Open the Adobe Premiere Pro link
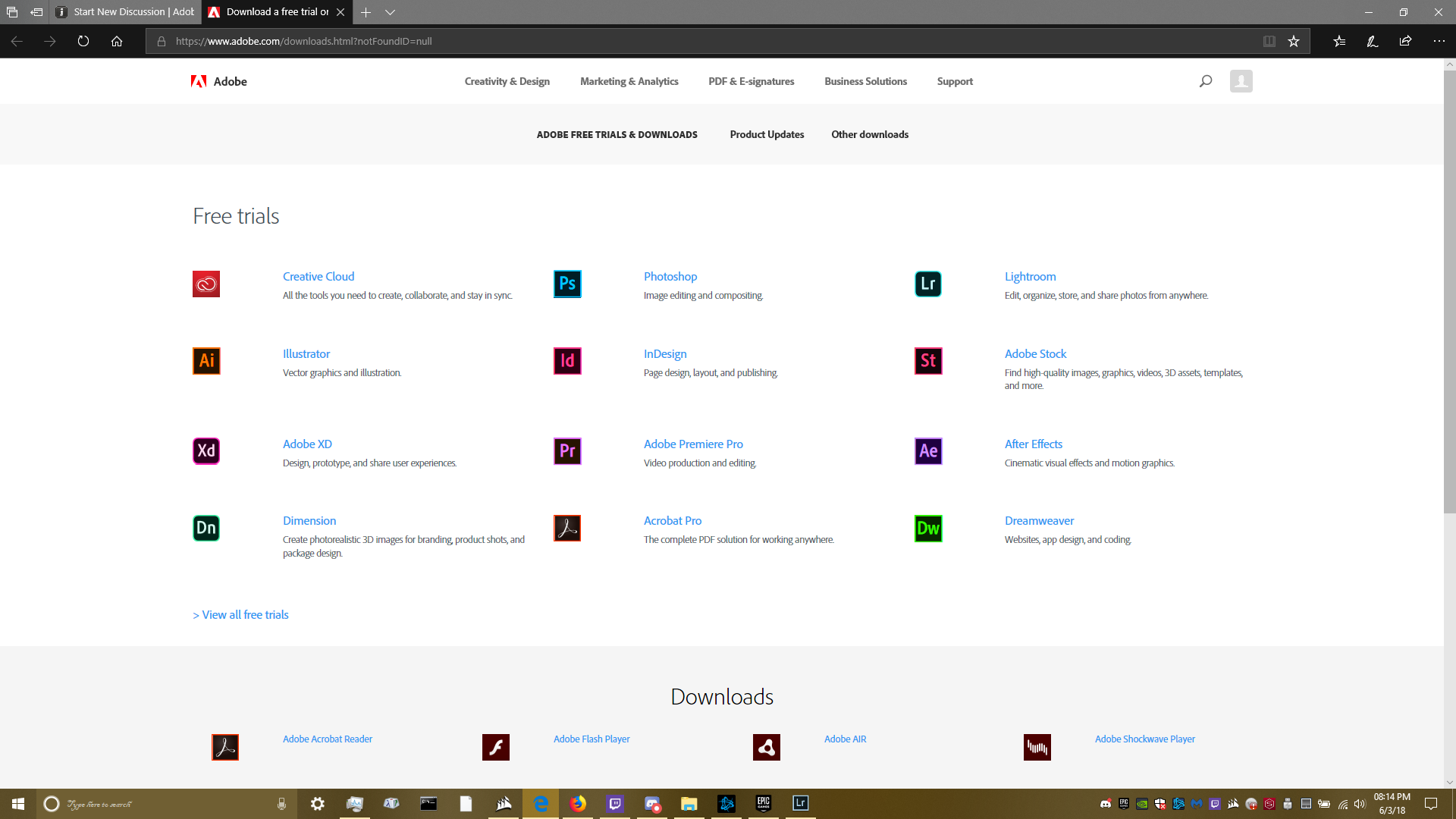1456x819 pixels. pos(693,444)
